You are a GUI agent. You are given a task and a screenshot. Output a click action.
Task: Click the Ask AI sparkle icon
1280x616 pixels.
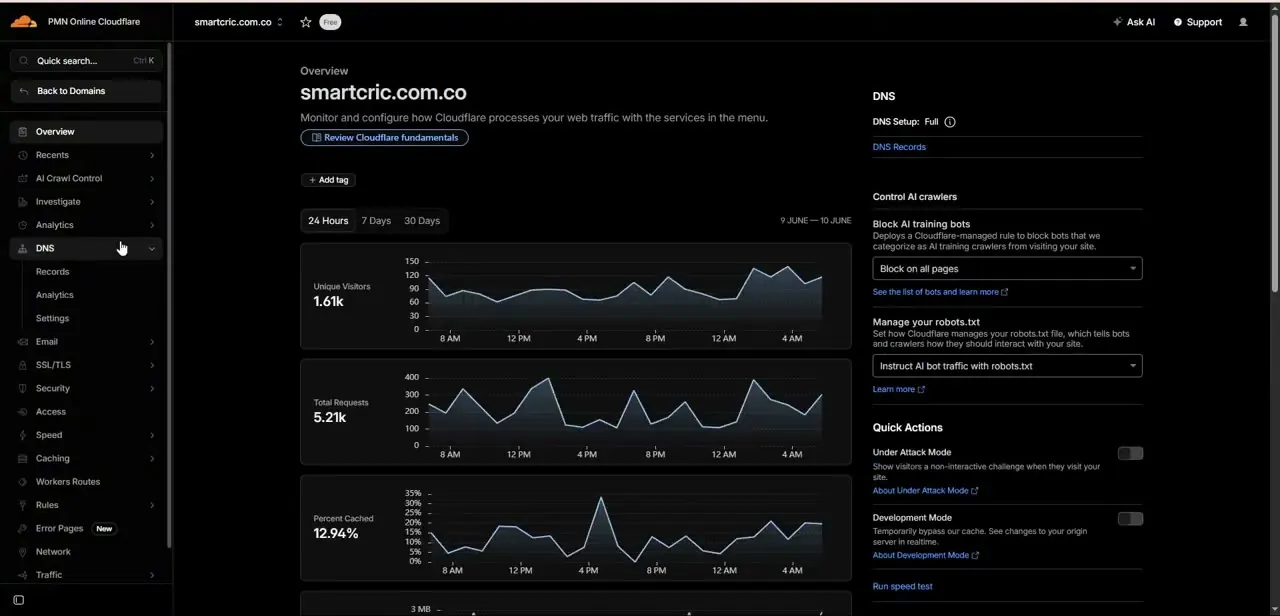[1117, 22]
